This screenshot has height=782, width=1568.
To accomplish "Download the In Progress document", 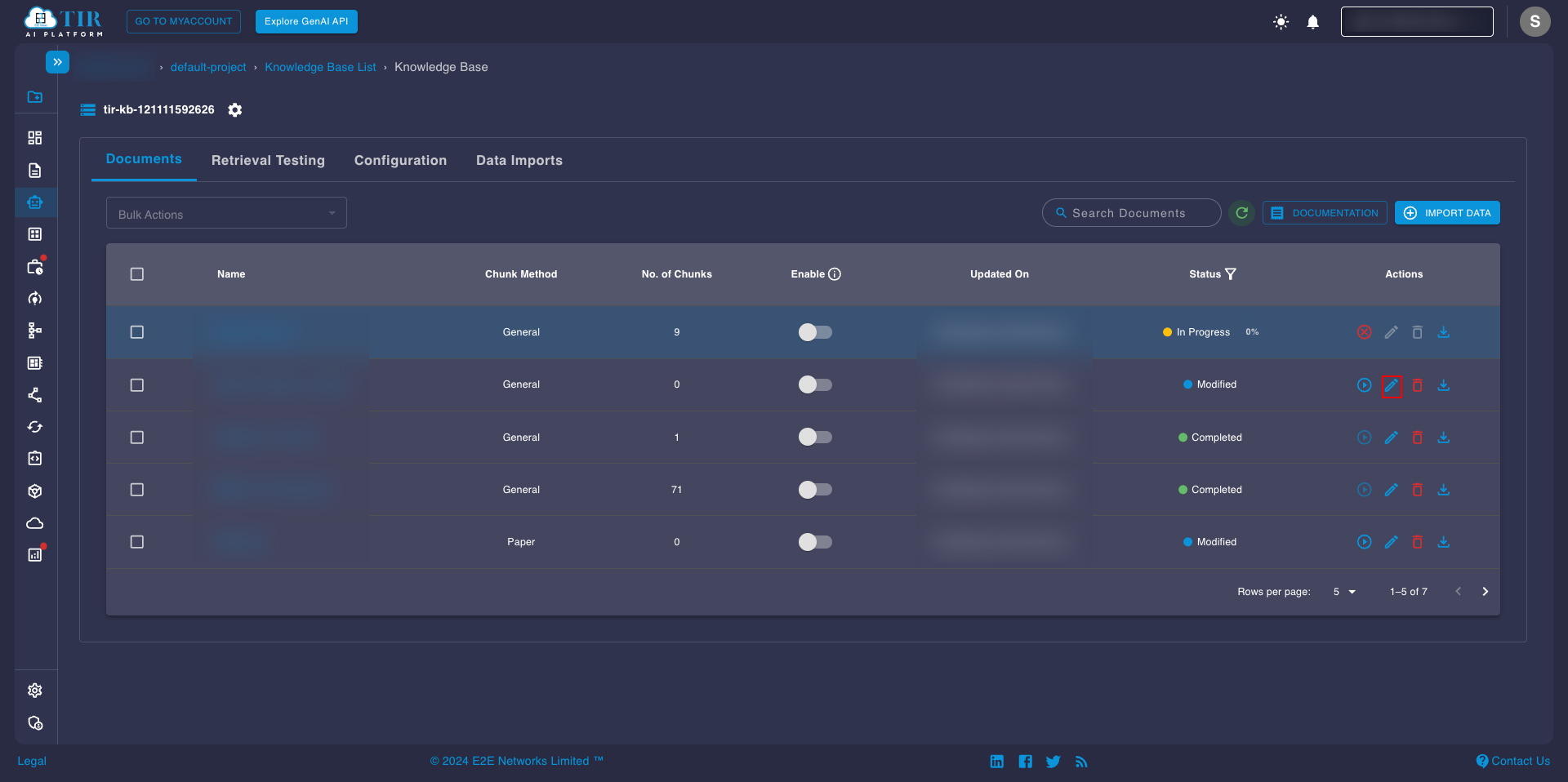I will click(x=1443, y=332).
